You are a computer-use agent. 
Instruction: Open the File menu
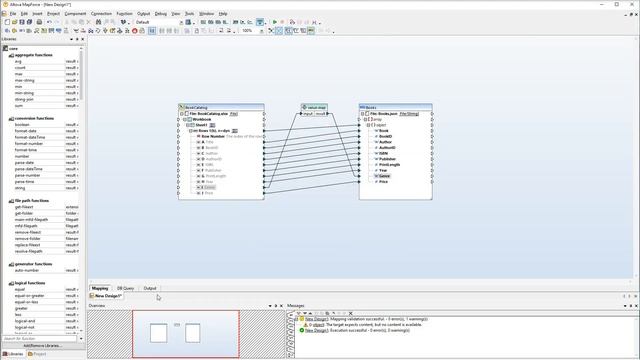pos(13,13)
